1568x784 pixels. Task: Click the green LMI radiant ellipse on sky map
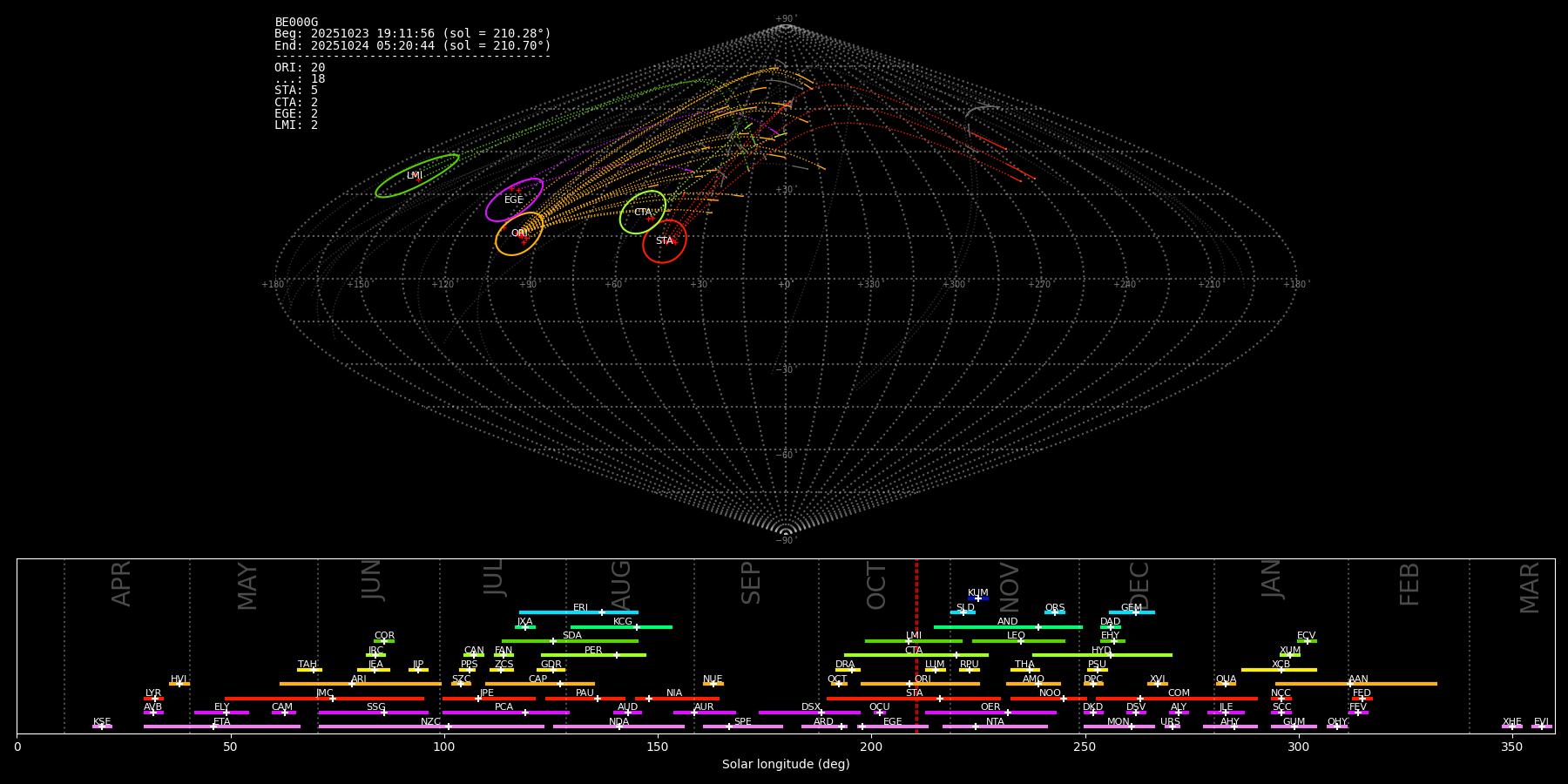point(417,176)
